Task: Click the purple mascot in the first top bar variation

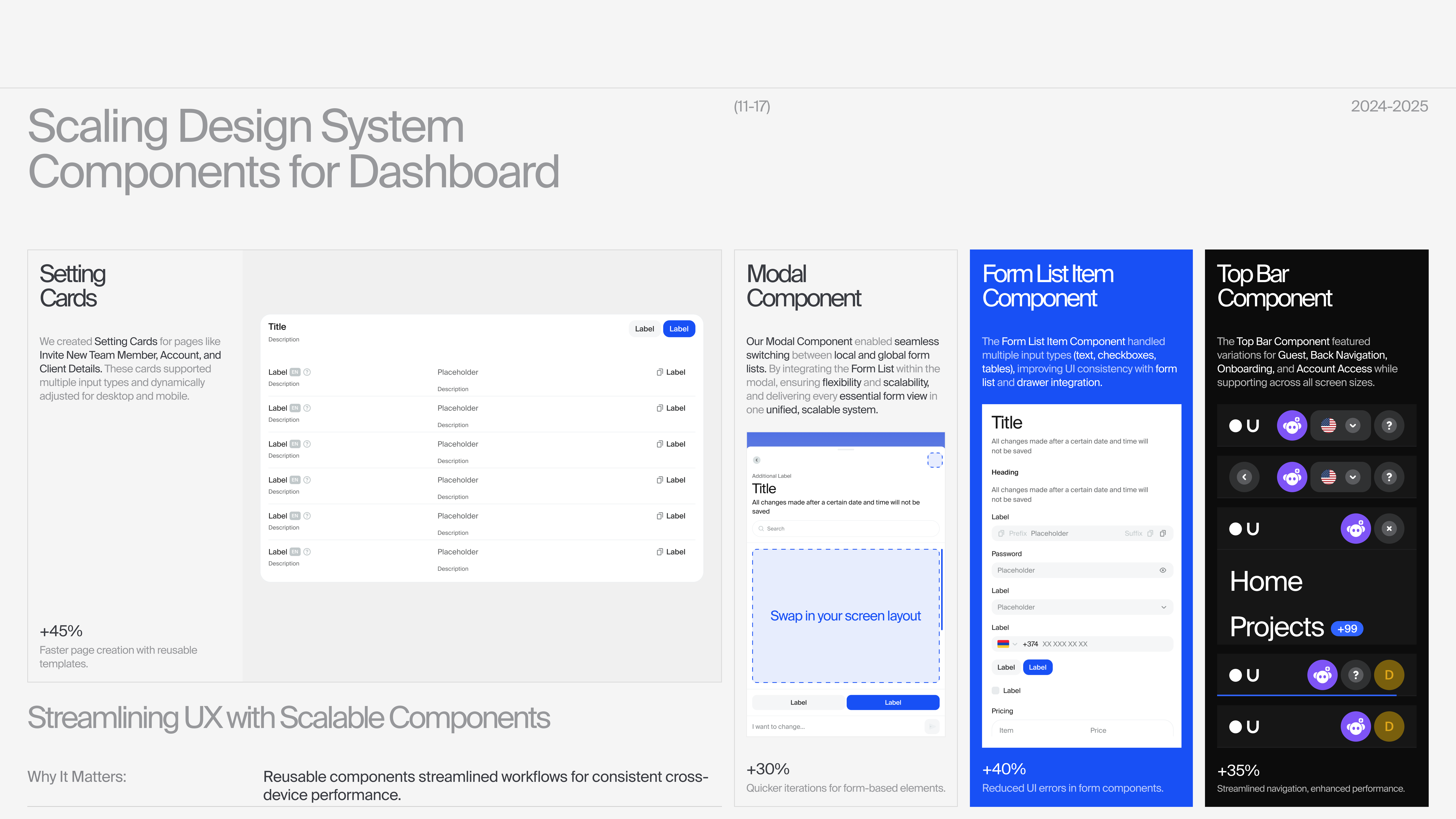Action: (x=1292, y=426)
